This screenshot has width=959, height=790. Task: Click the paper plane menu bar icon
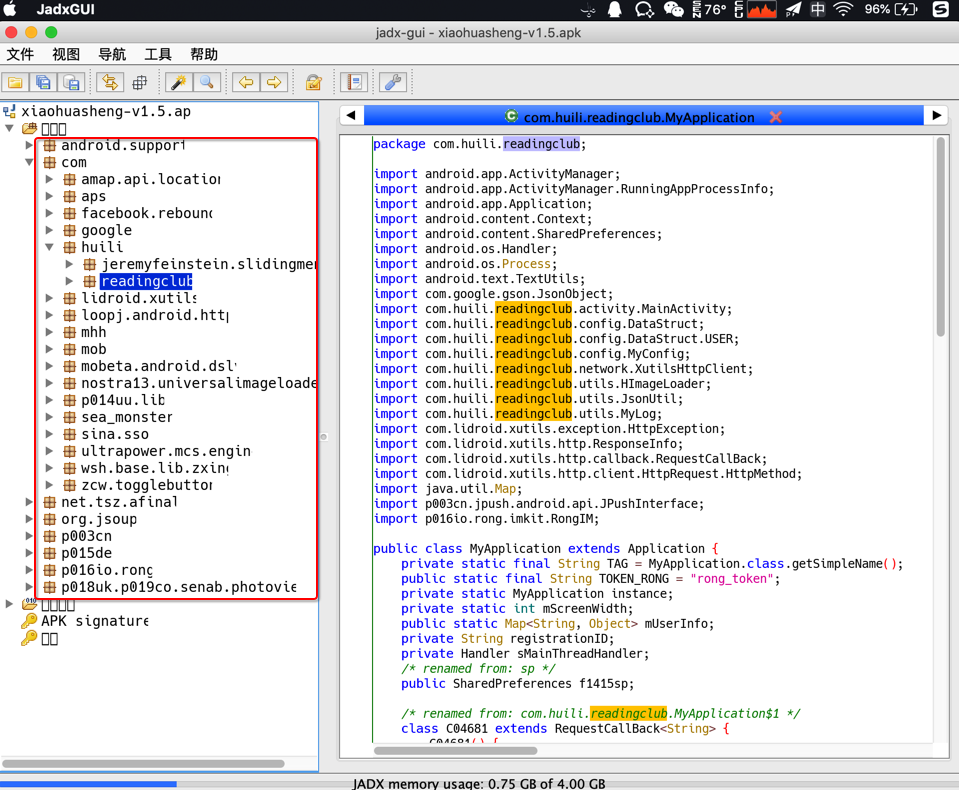coord(793,9)
